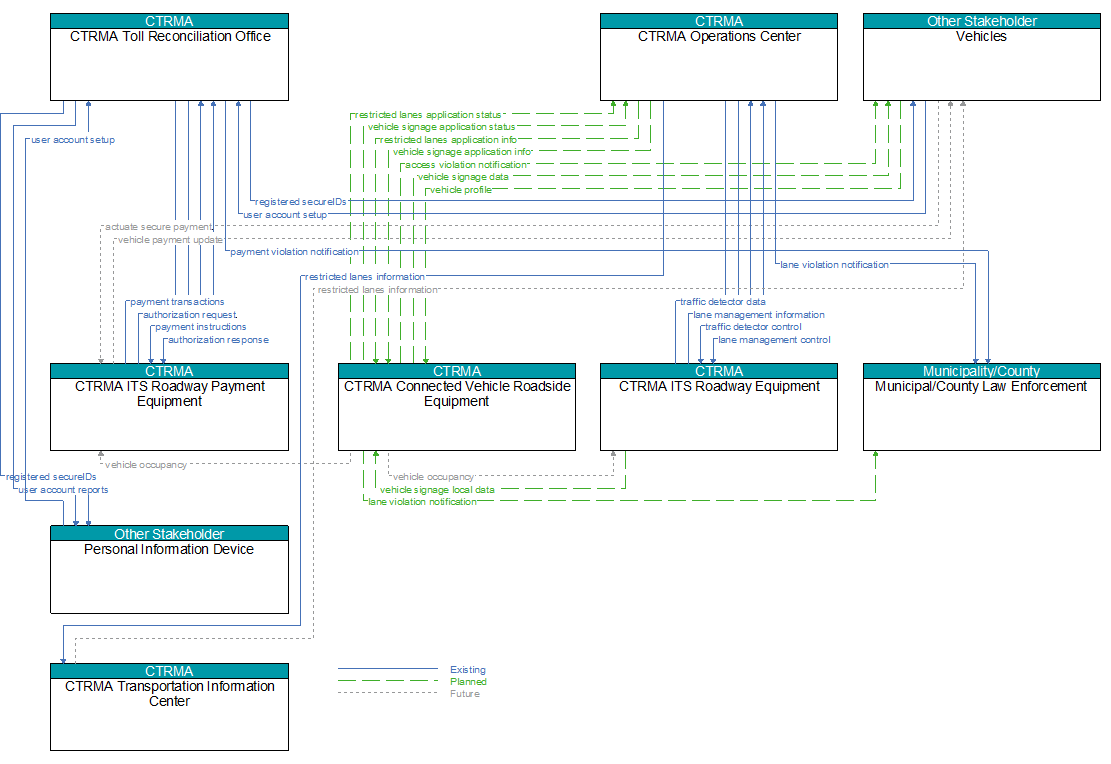Select the CTRMA ITS Roadway Payment Equipment box
1111x764 pixels.
coord(169,407)
